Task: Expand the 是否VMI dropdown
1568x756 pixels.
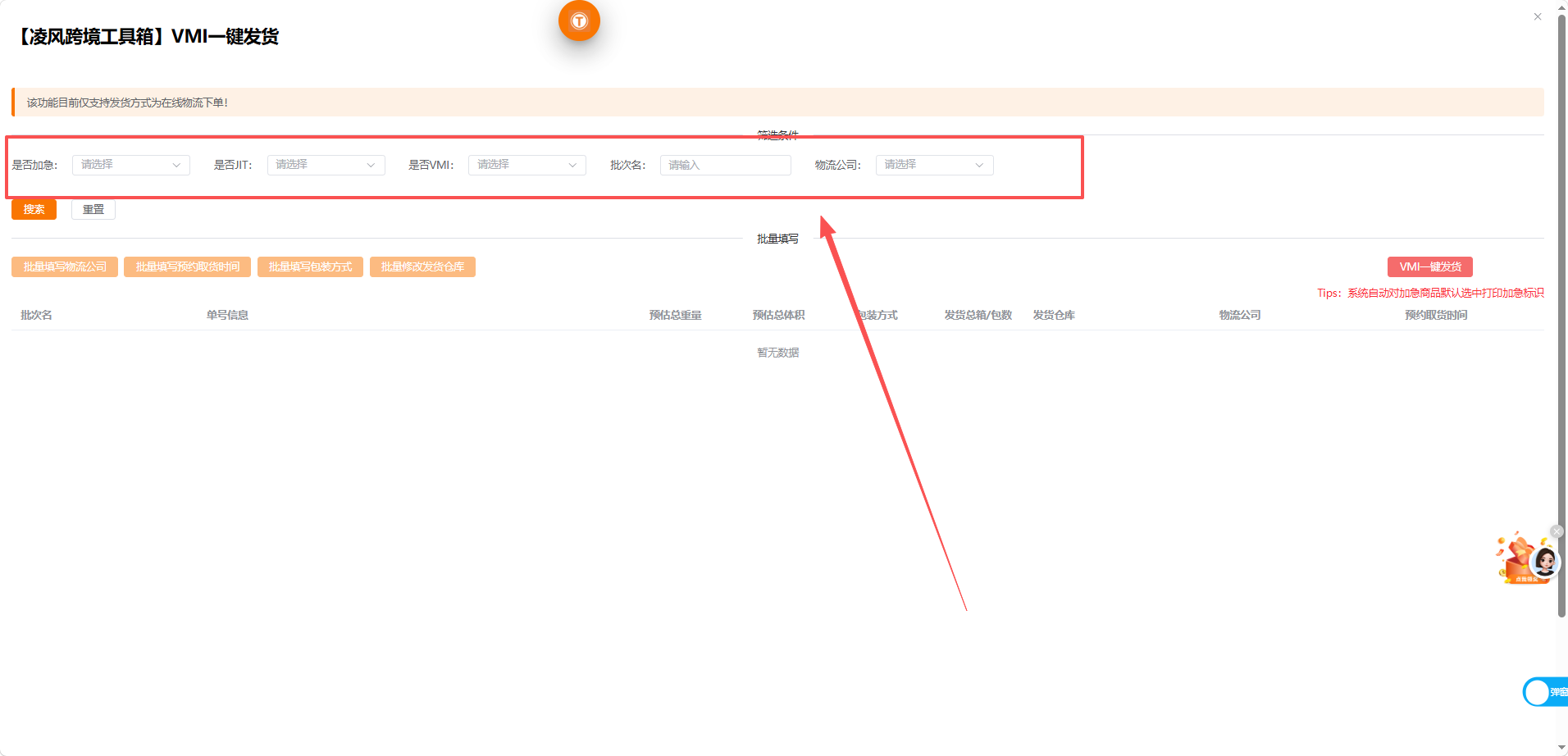Action: (x=527, y=165)
